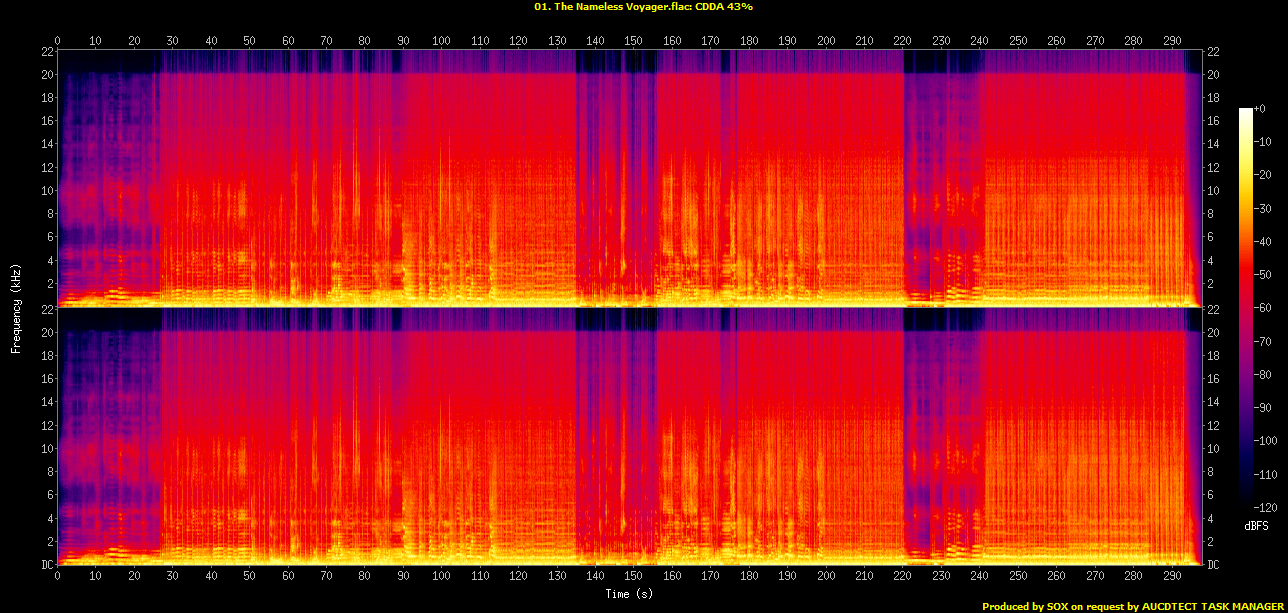Screen dimensions: 1288x613
Task: Click the 'DC' label at bottom right axis
Action: click(1213, 565)
